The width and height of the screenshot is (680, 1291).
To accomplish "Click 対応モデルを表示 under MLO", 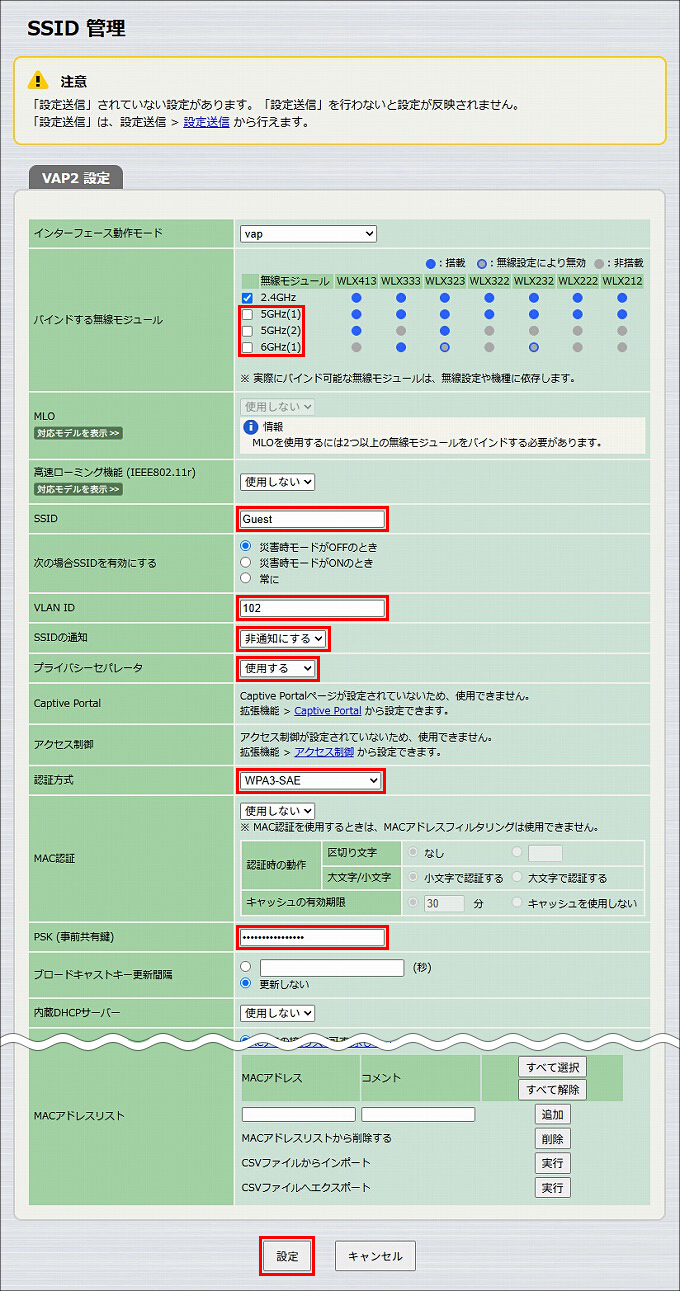I will [x=78, y=433].
